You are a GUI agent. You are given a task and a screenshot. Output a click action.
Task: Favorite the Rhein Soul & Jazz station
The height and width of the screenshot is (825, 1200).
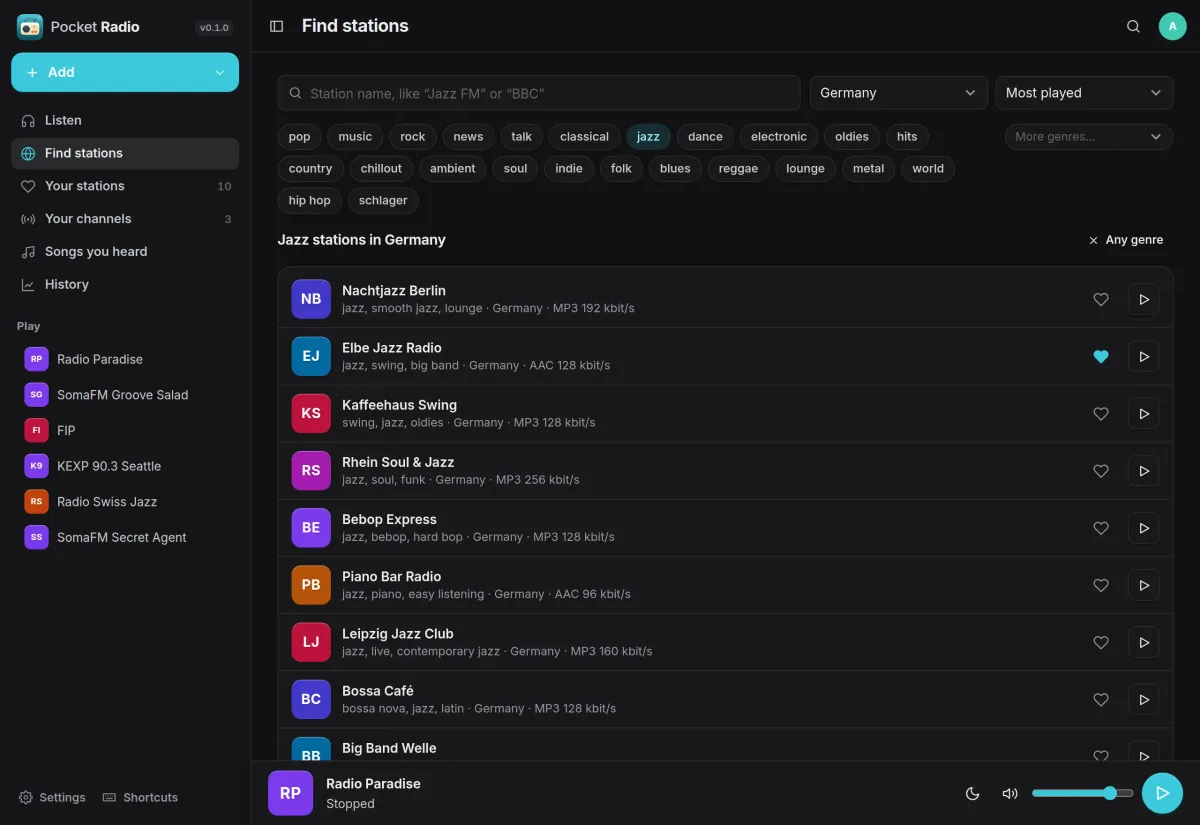(1101, 470)
